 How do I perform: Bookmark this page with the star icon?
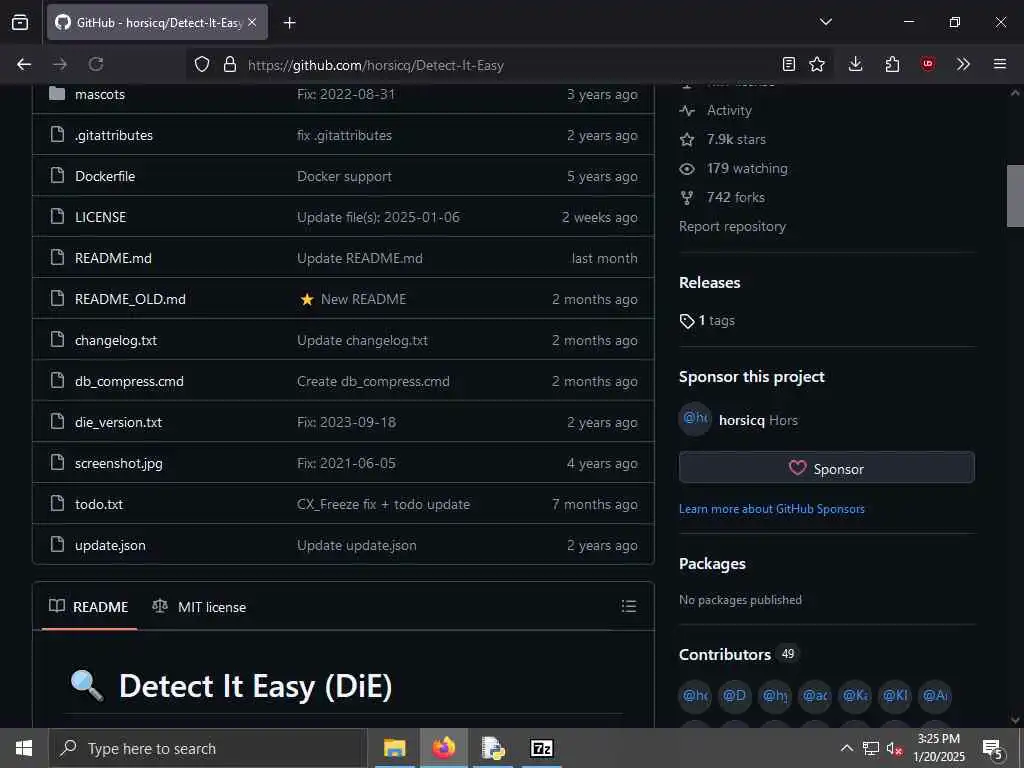[x=817, y=64]
